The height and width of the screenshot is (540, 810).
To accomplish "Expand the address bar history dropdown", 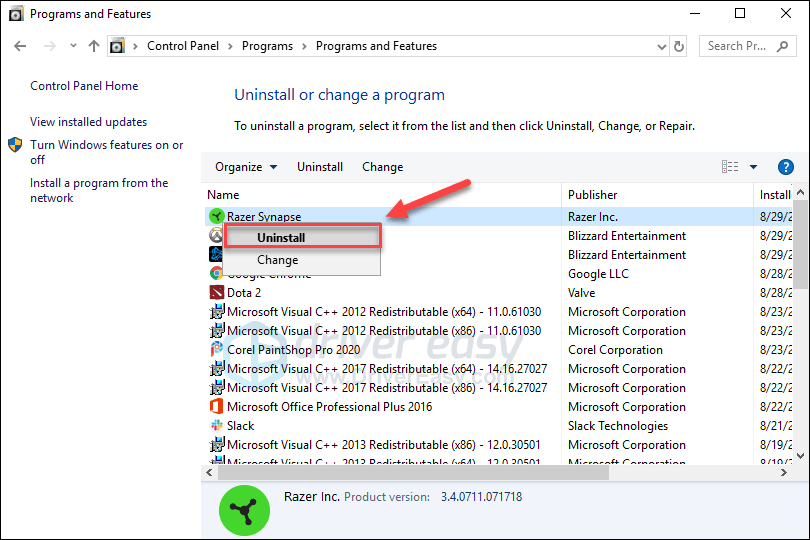I will (661, 47).
